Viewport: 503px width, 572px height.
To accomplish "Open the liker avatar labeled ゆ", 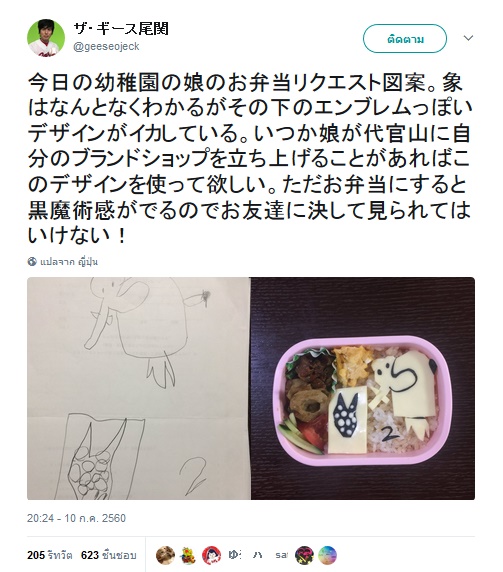I will [x=235, y=555].
